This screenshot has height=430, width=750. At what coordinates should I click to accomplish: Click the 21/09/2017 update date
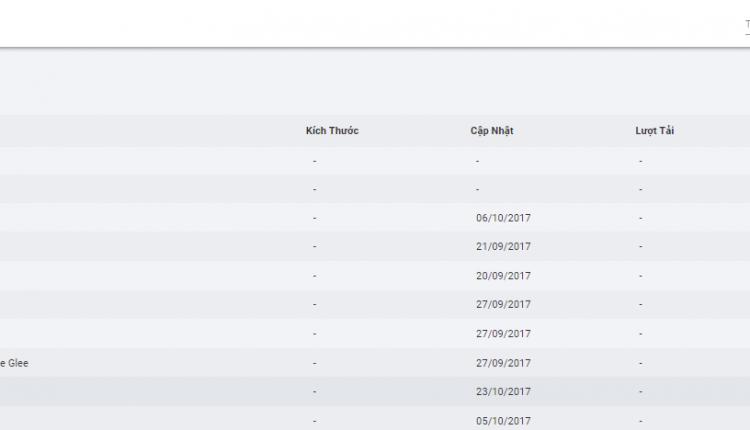pyautogui.click(x=503, y=246)
